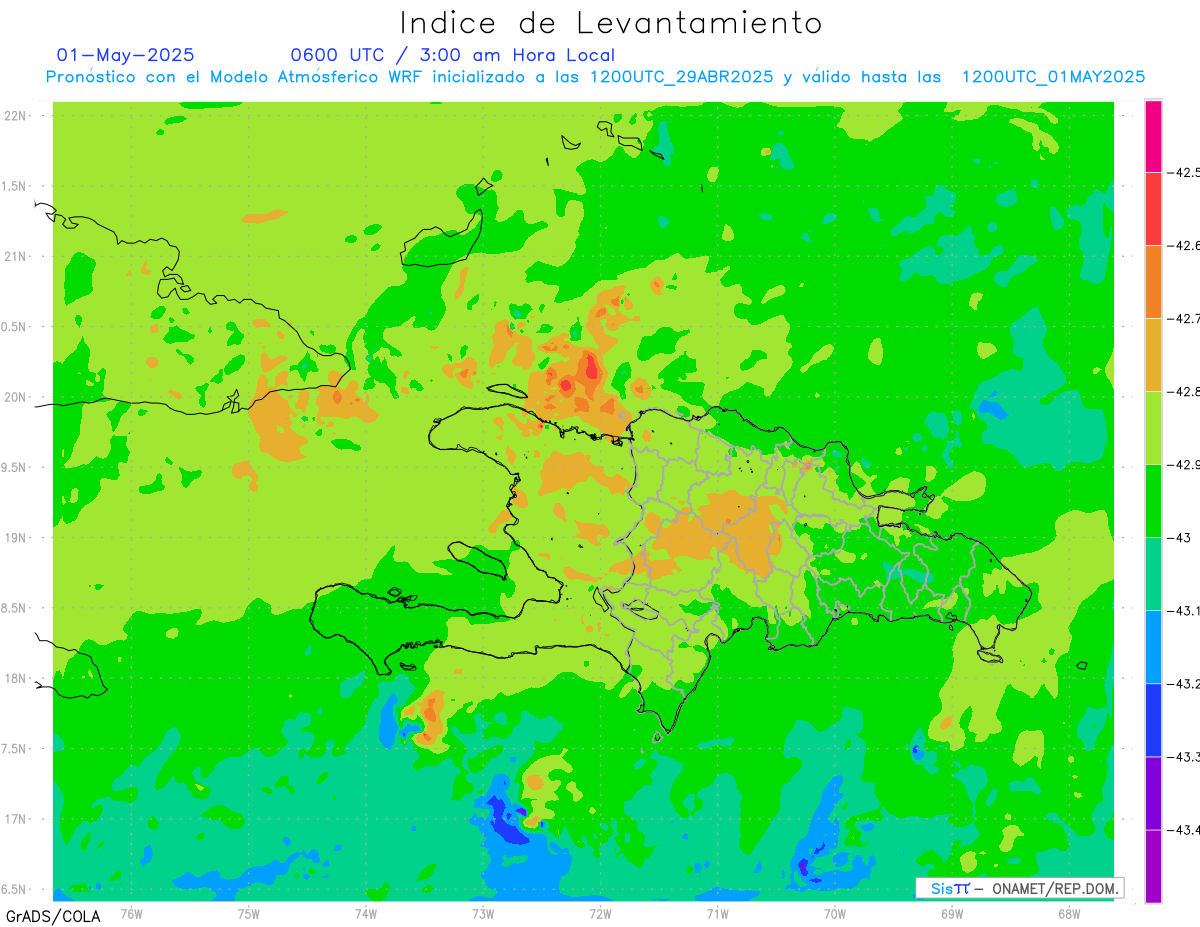Pick the dark orange swatch below -42.6
Screen dimensions: 1200x927
1153,282
